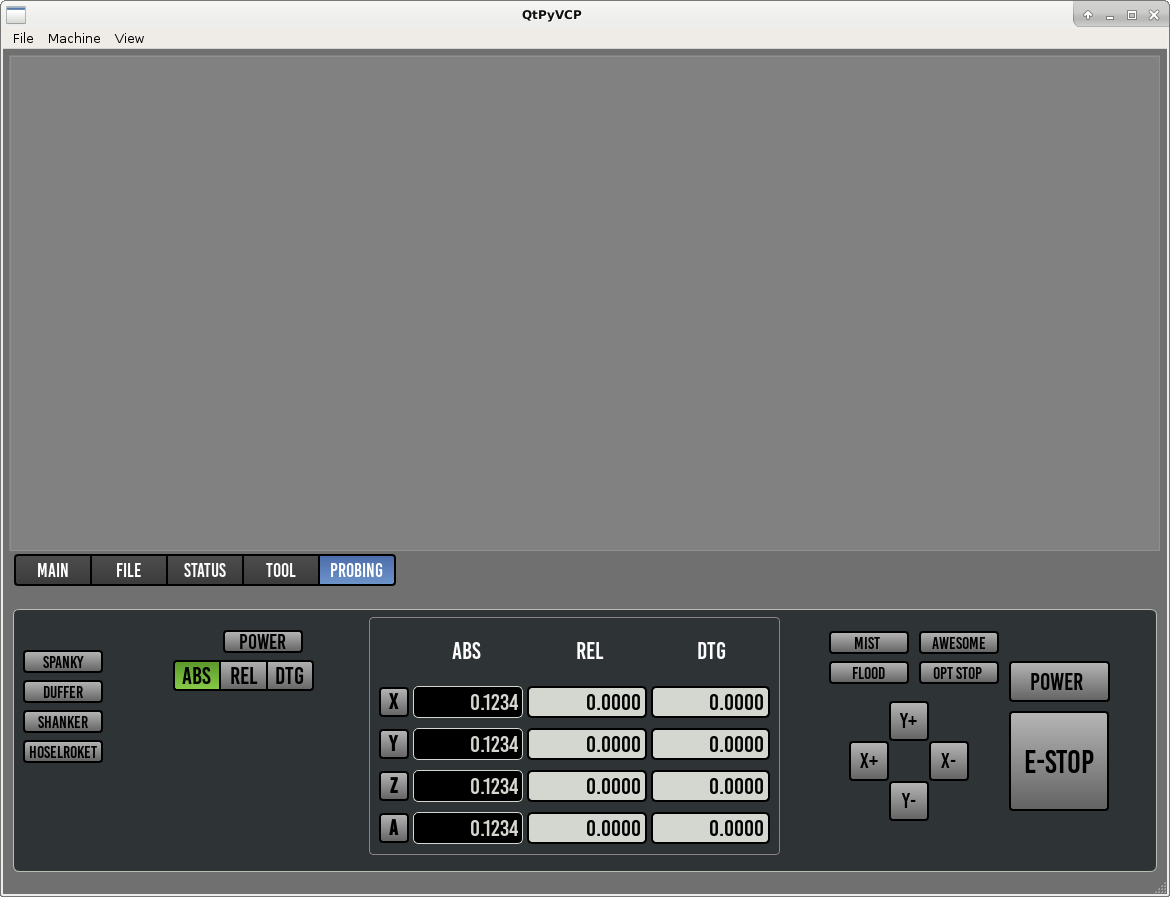Click the Y axis ABS value field

468,744
